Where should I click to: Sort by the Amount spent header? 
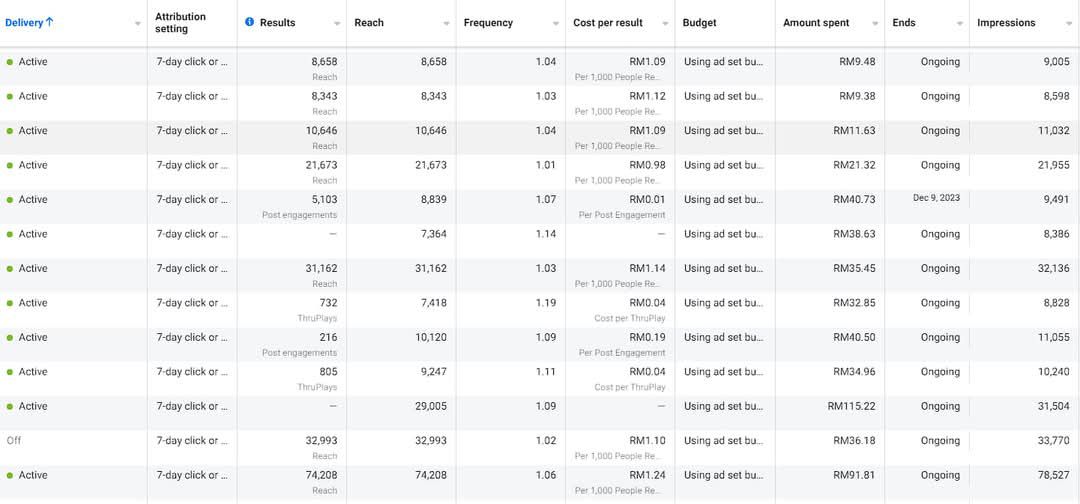pyautogui.click(x=816, y=23)
